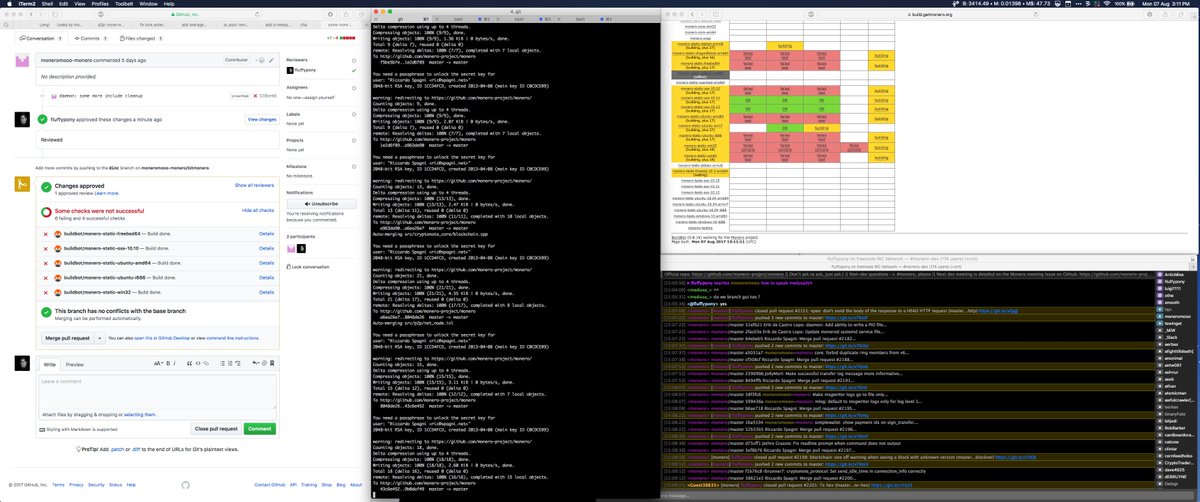1200x502 pixels.
Task: Edit moneromooo-monero's comment with pencil icon
Action: [x=271, y=60]
